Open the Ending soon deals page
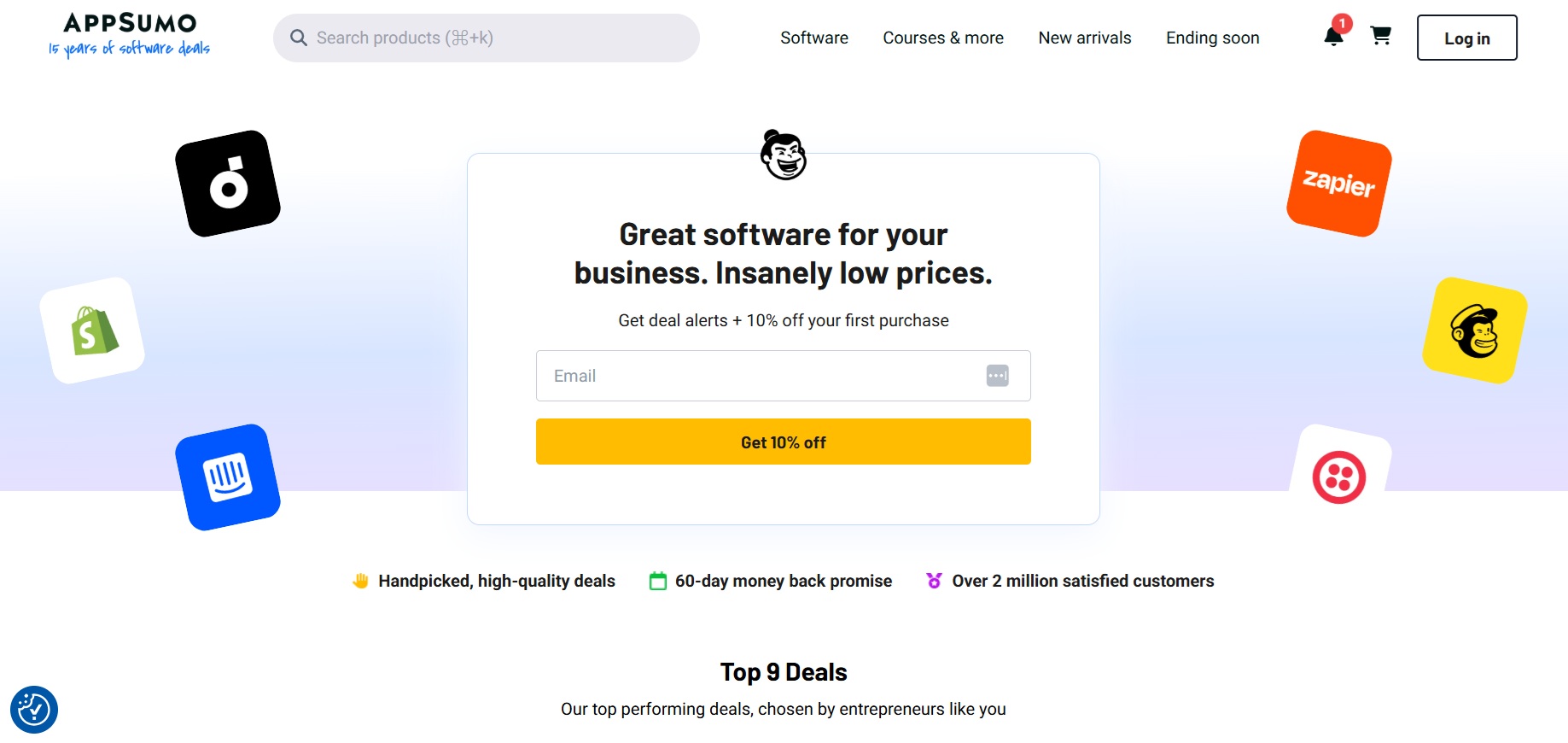 [1212, 38]
